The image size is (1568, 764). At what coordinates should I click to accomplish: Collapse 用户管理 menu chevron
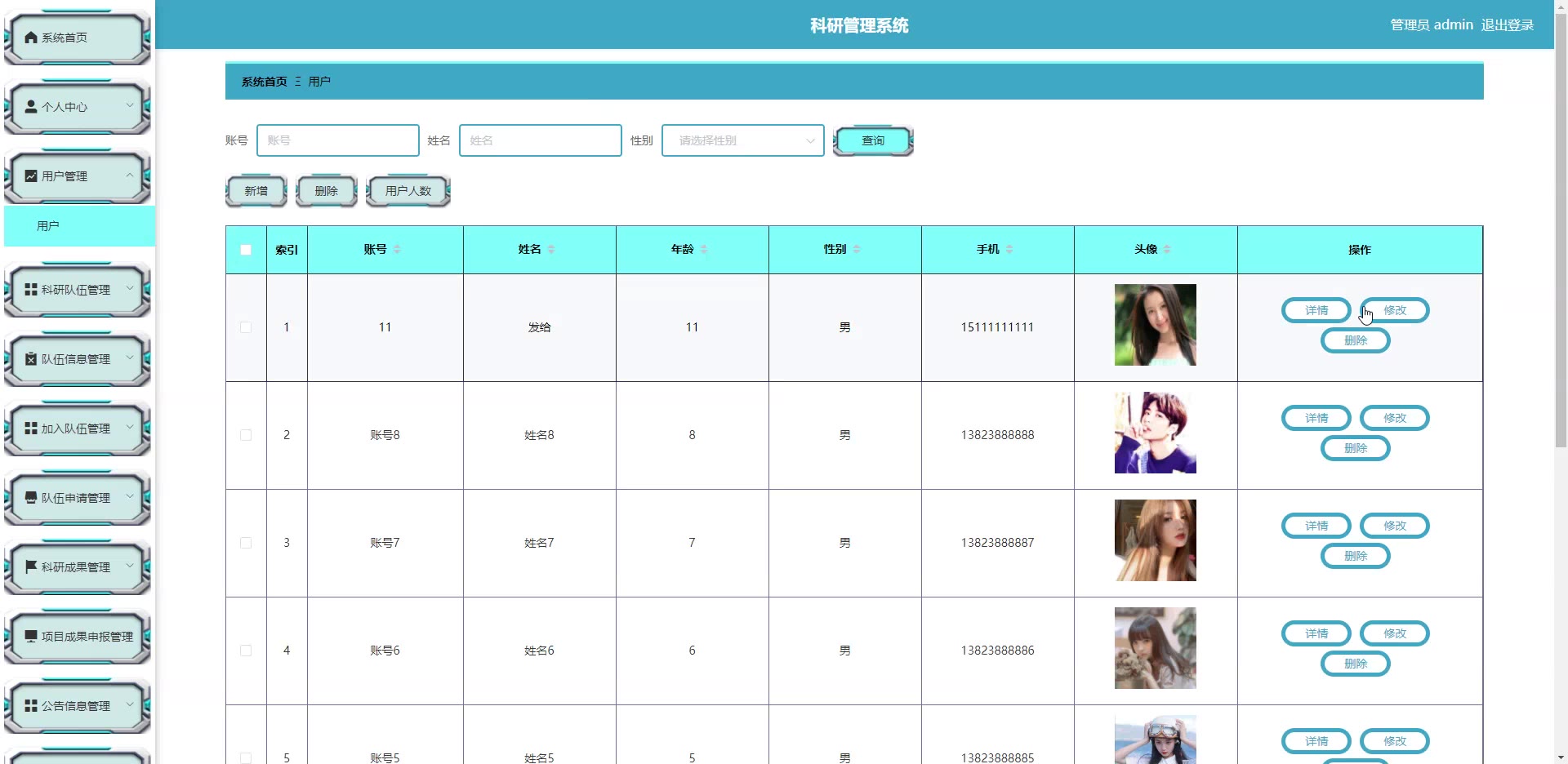(x=130, y=175)
